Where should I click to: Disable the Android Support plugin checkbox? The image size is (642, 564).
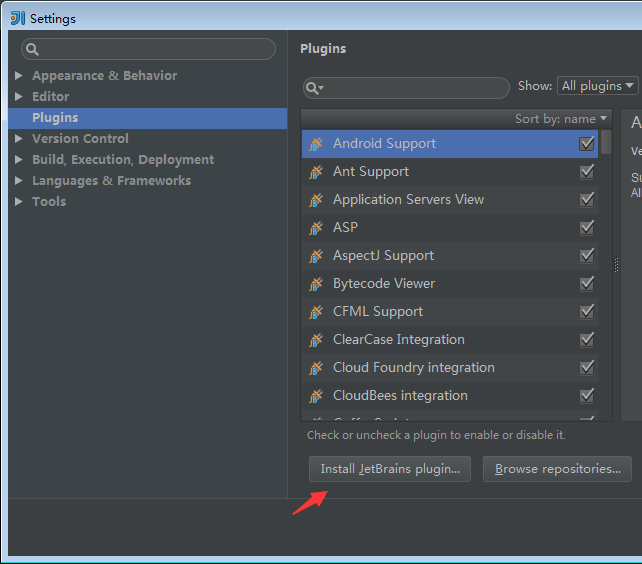[x=587, y=144]
